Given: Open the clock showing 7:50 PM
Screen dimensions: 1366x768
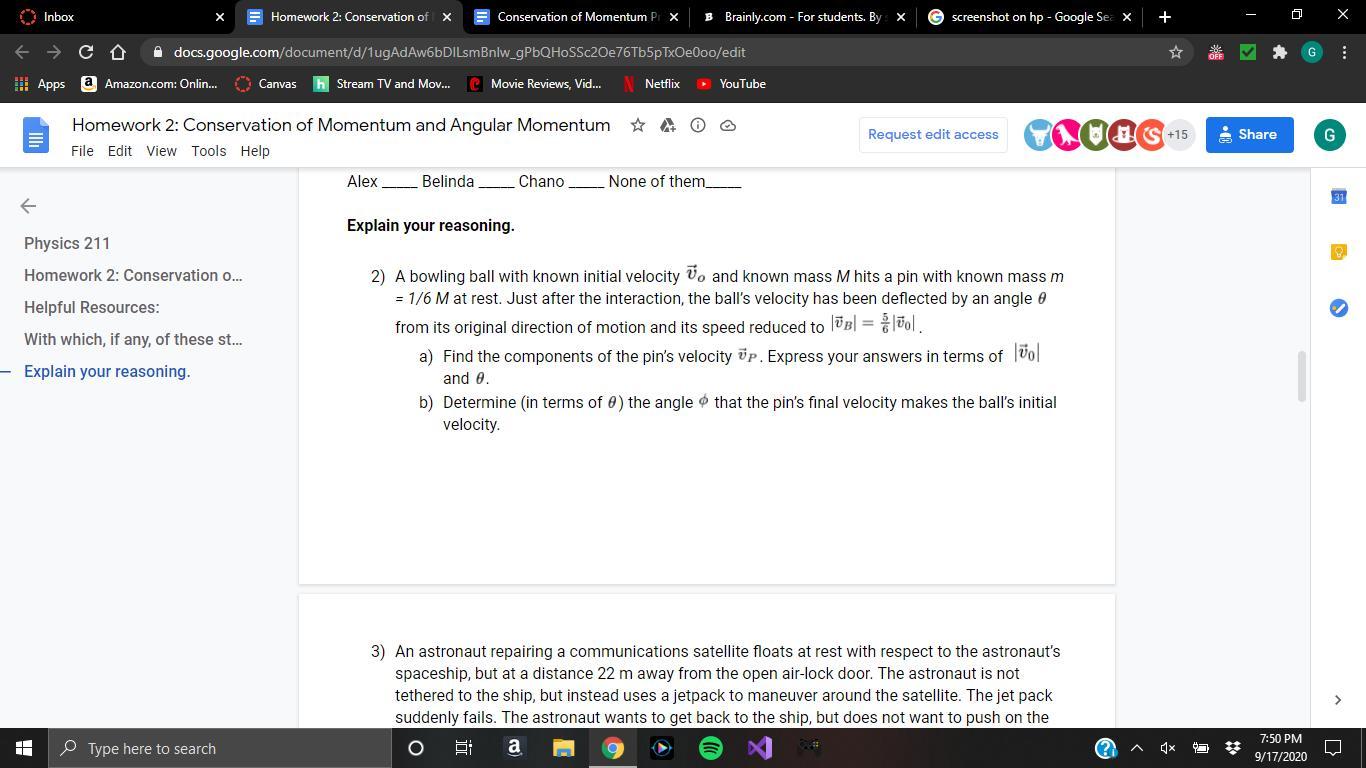Looking at the screenshot, I should coord(1280,748).
